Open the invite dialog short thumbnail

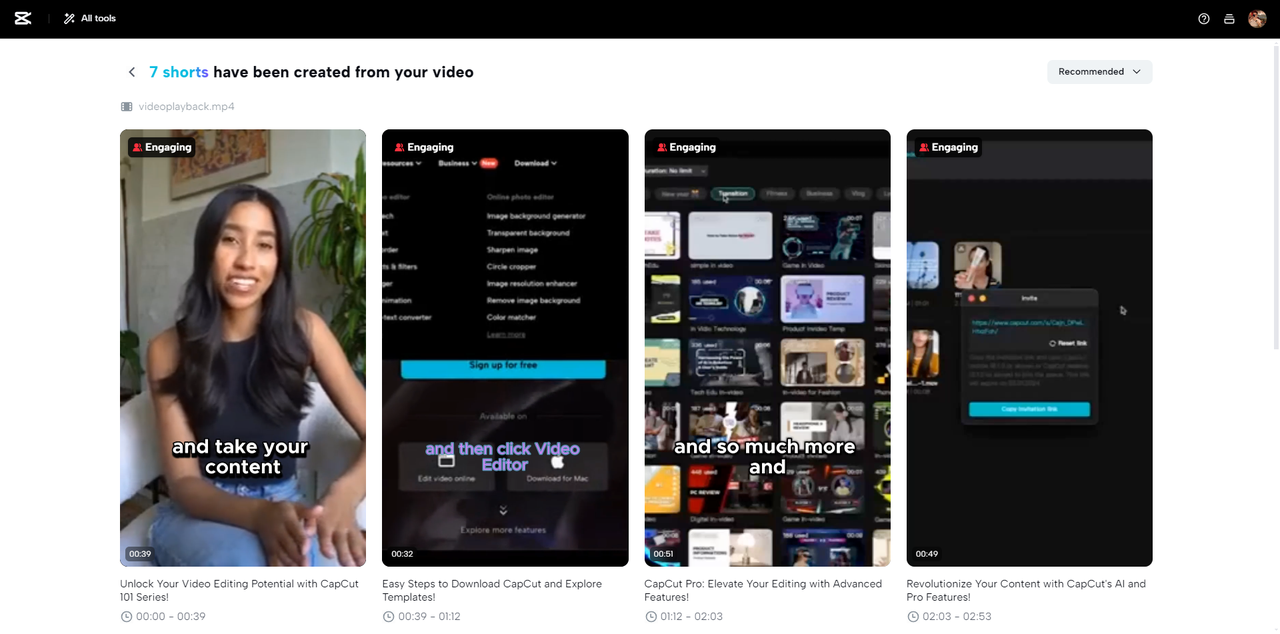tap(1029, 348)
